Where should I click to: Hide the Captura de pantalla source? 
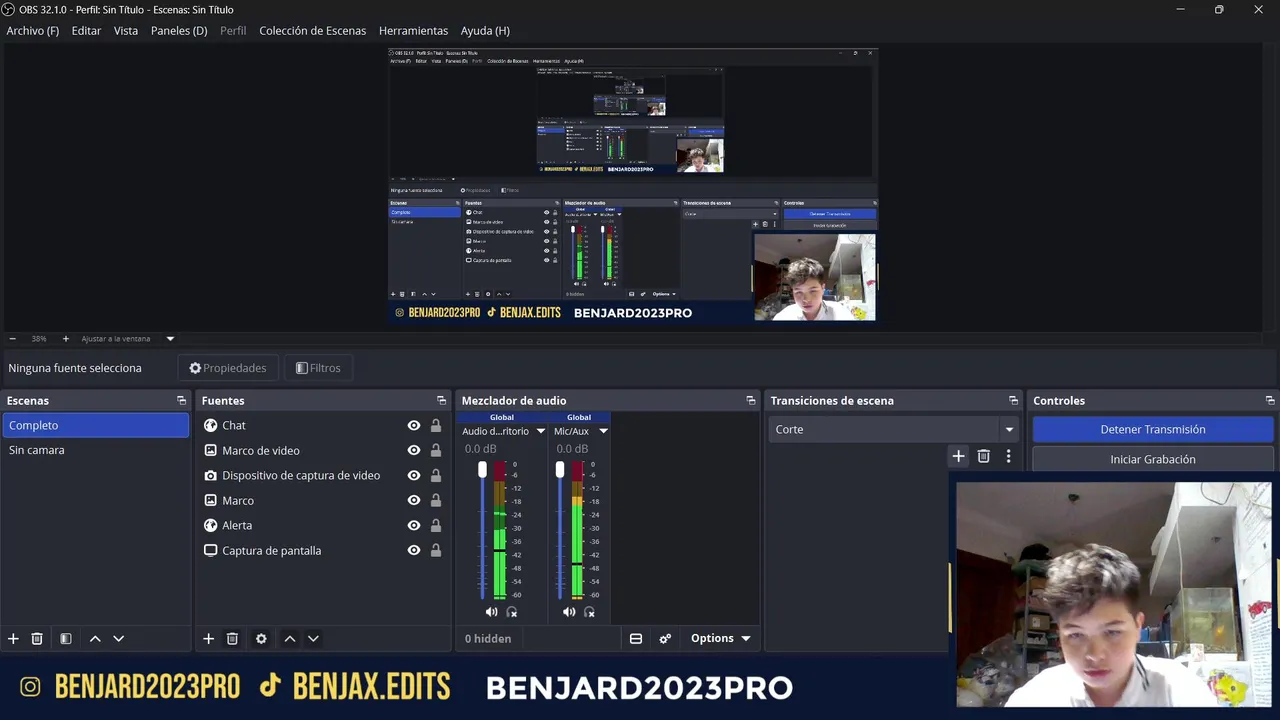[413, 550]
